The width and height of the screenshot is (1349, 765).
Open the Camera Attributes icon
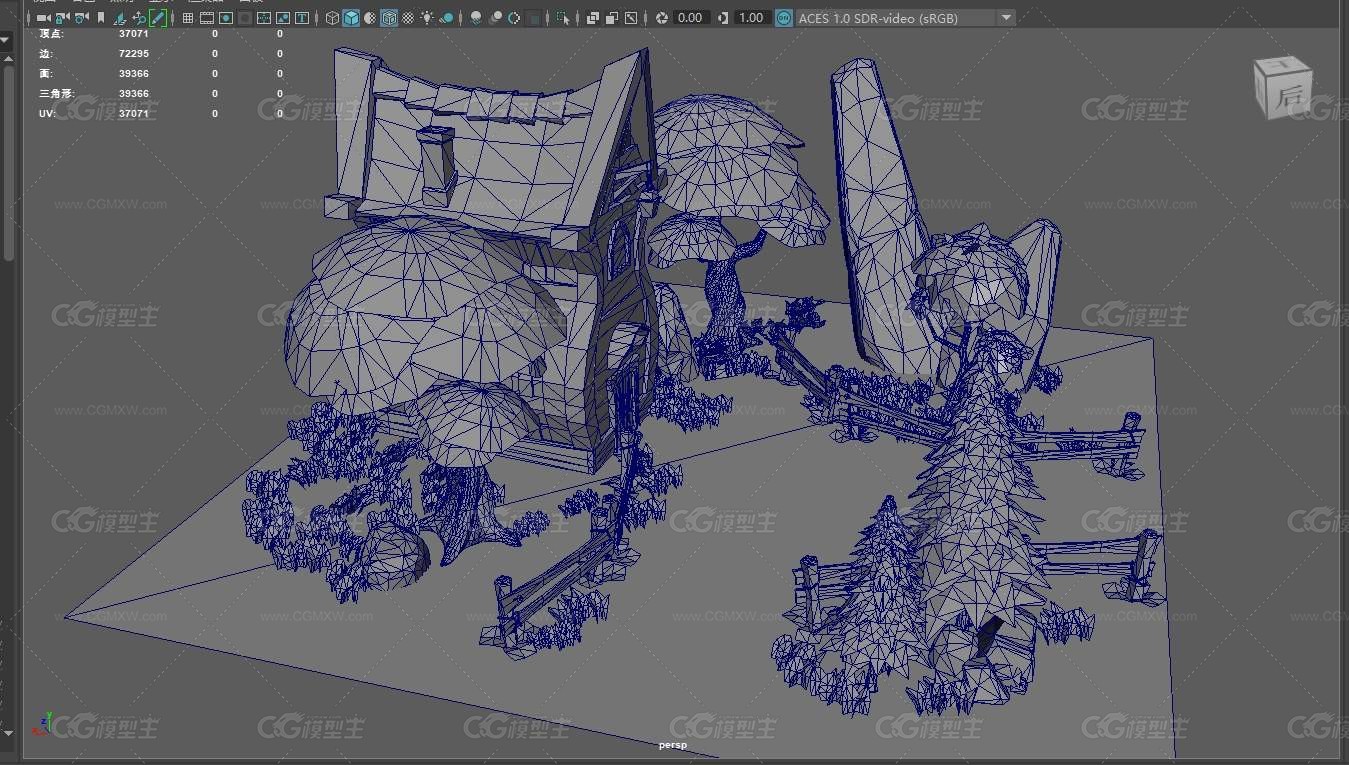coord(81,18)
